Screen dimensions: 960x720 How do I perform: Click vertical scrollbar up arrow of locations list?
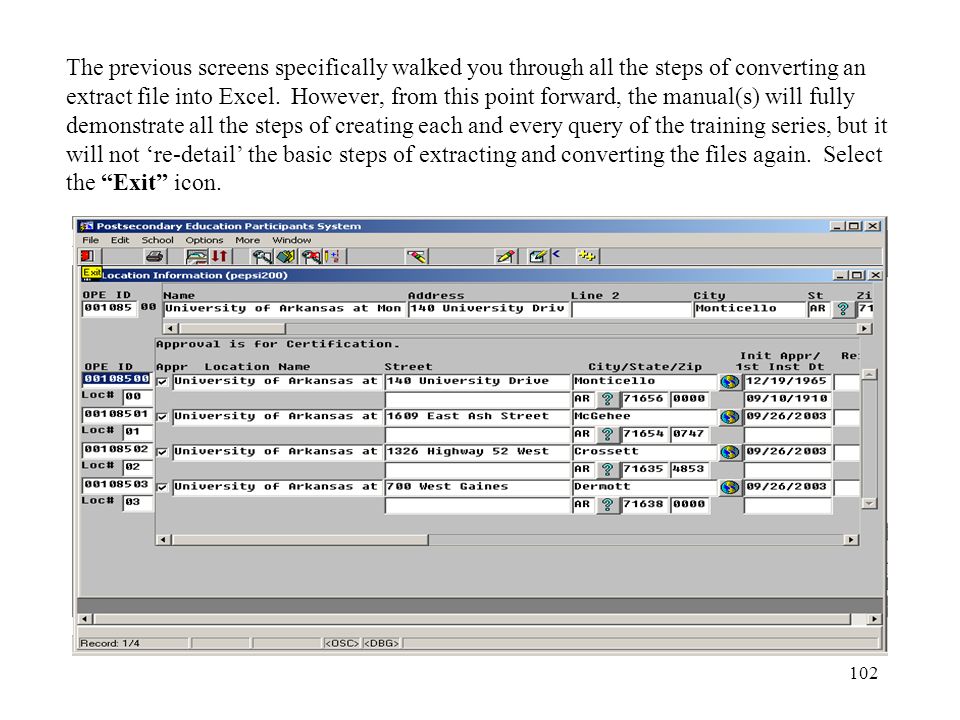(869, 374)
